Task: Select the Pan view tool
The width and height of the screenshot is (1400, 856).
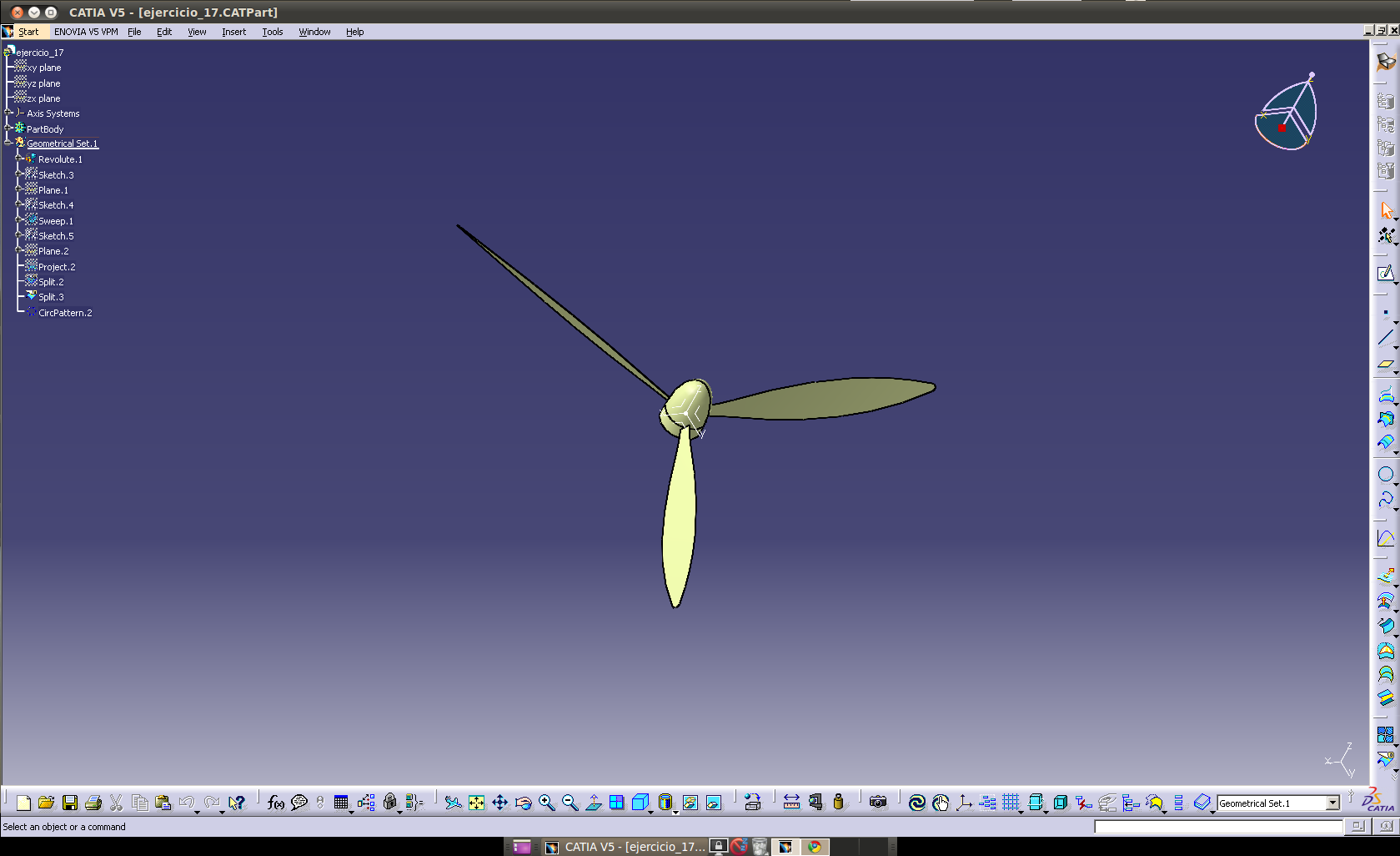Action: point(499,803)
